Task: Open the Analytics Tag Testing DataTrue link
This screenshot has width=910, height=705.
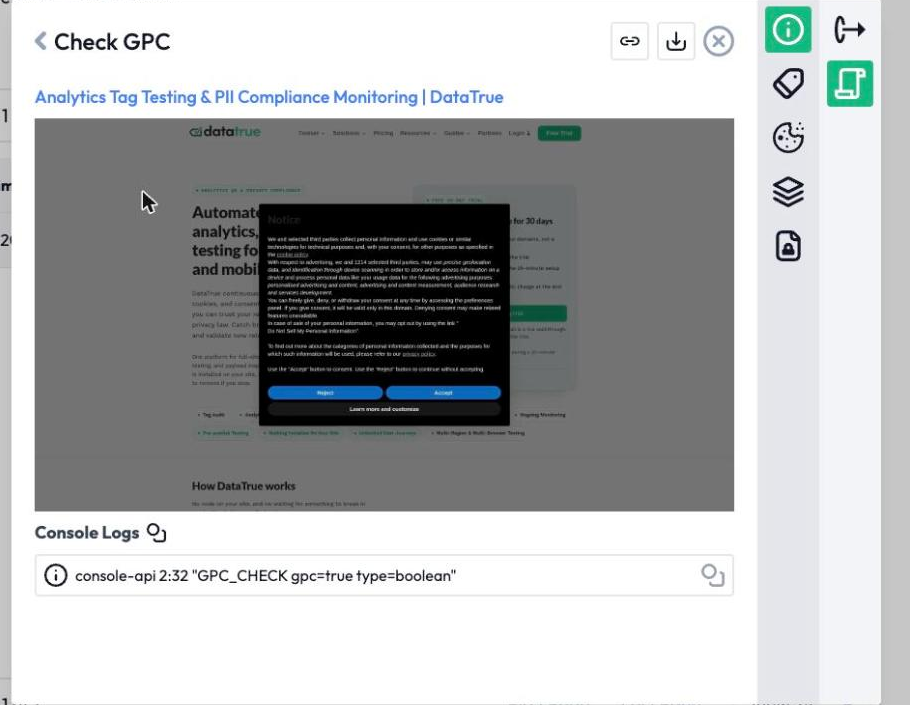Action: (x=269, y=97)
